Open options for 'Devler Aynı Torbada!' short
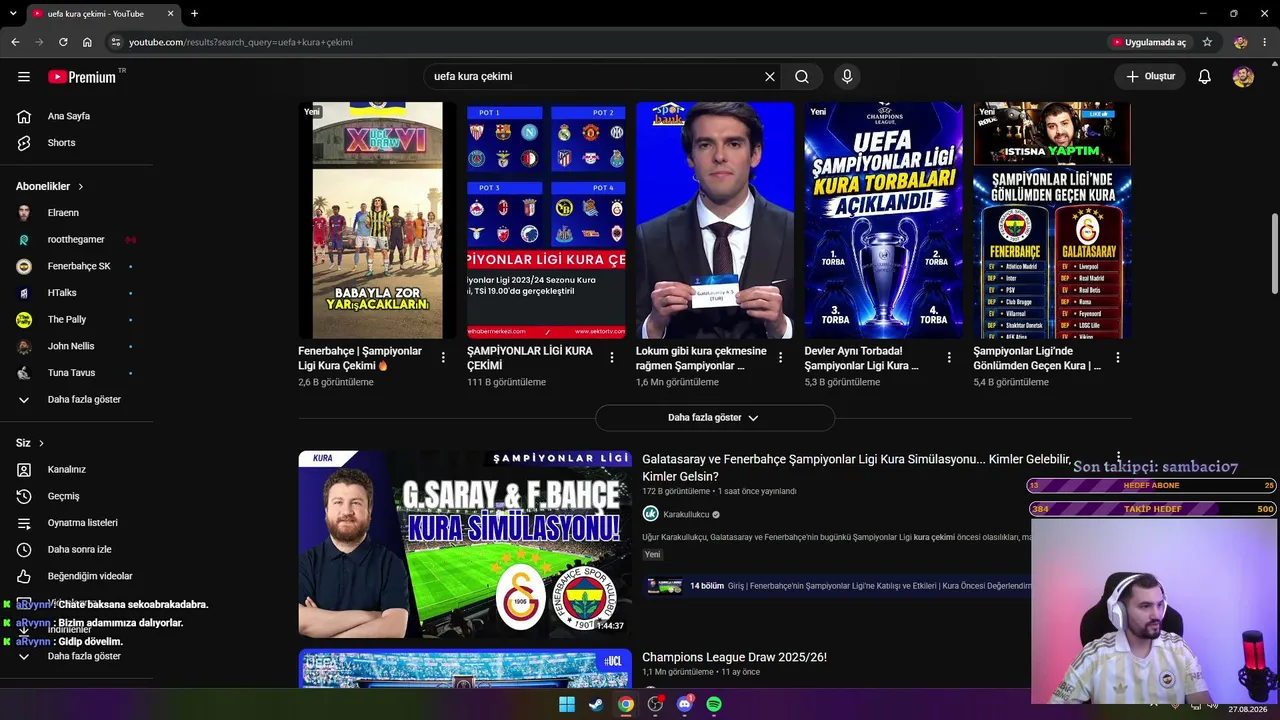1280x720 pixels. pos(950,357)
